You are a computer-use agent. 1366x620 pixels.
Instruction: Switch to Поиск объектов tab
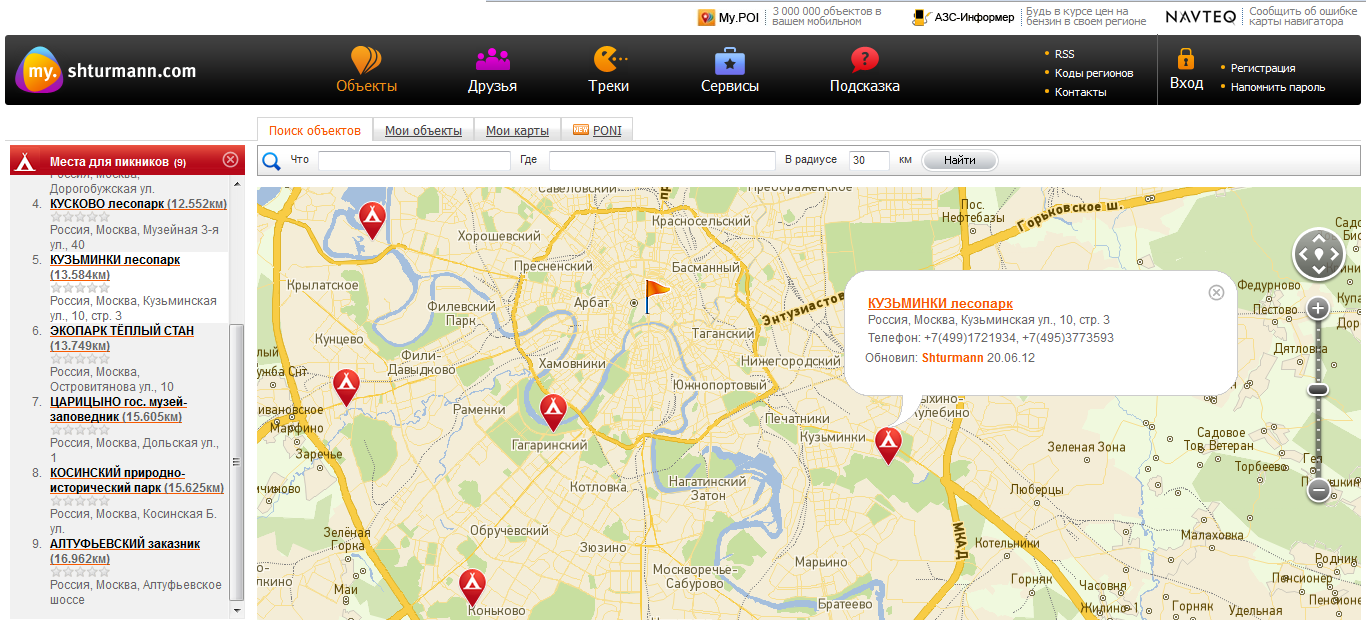click(x=314, y=130)
